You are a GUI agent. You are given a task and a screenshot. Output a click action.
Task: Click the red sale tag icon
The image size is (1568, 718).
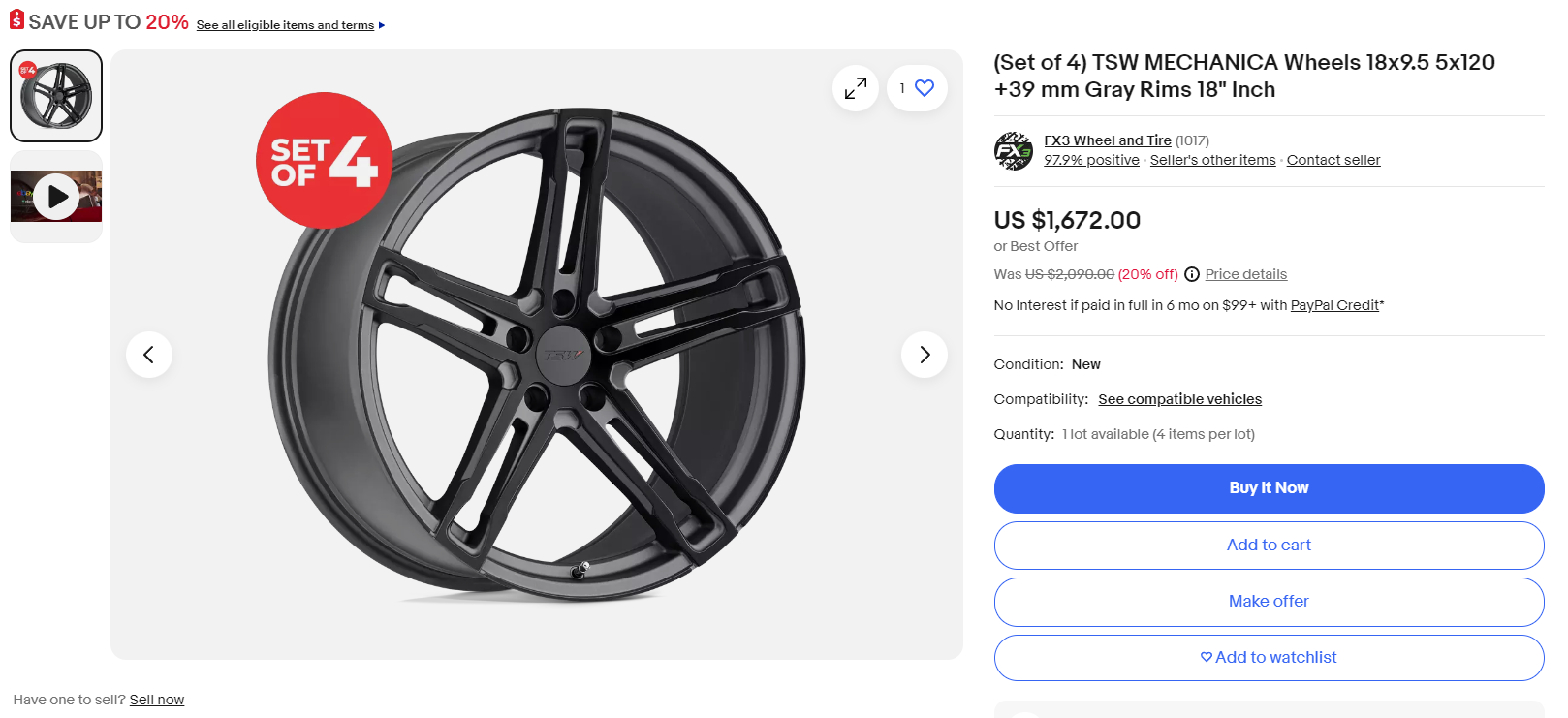tap(16, 19)
